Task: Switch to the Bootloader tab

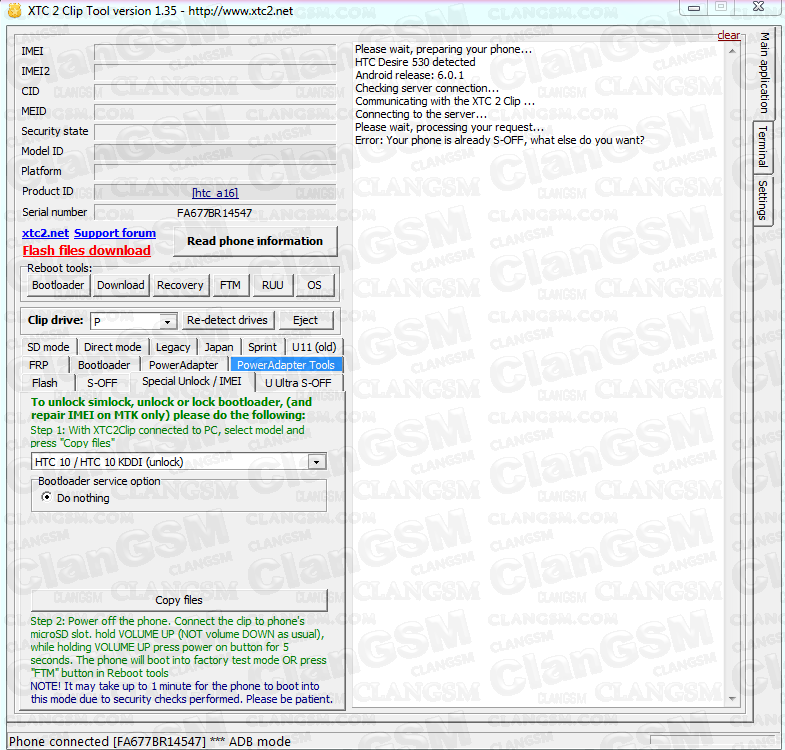Action: (x=104, y=365)
